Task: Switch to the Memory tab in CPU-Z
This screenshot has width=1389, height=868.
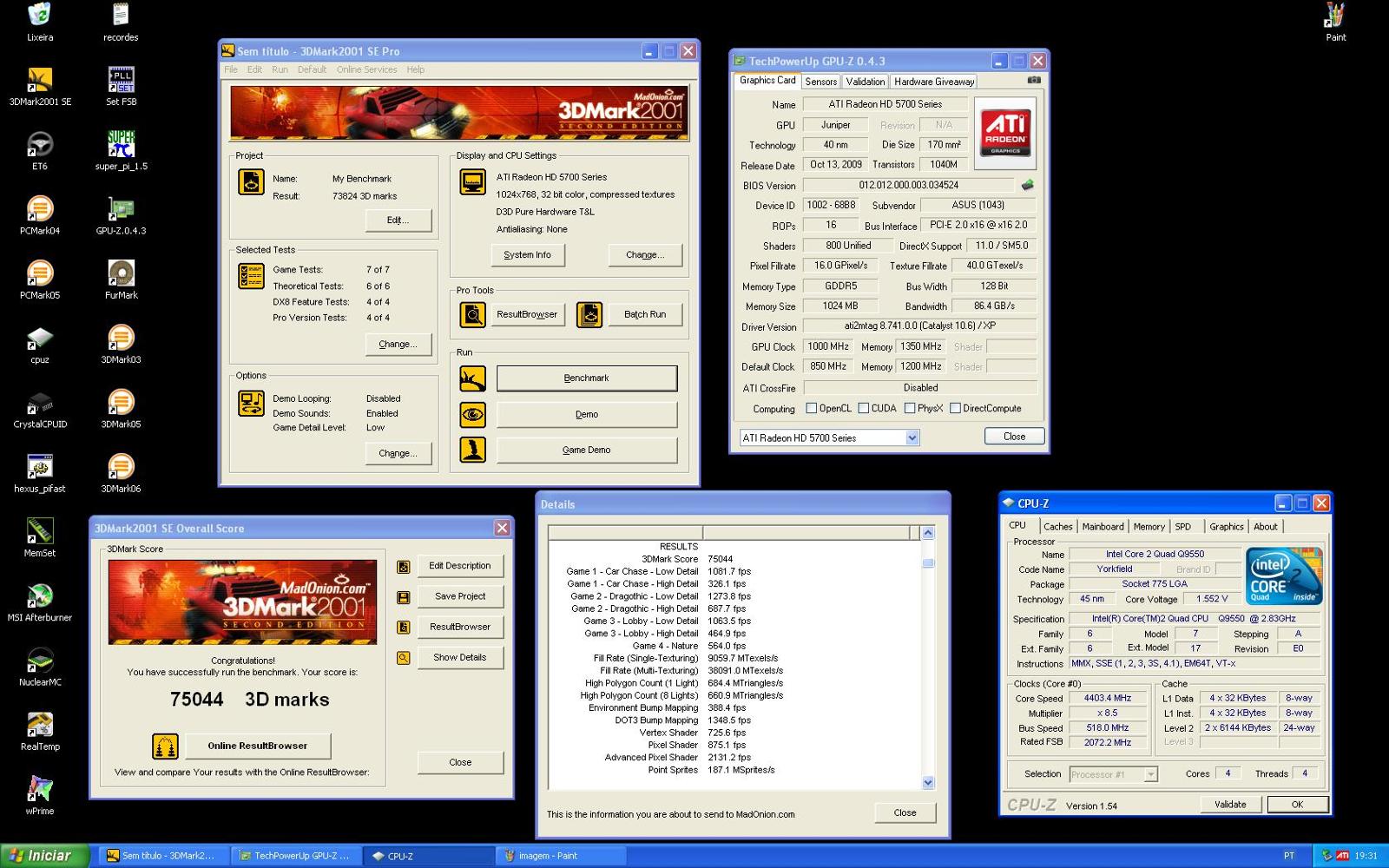Action: pos(1149,527)
